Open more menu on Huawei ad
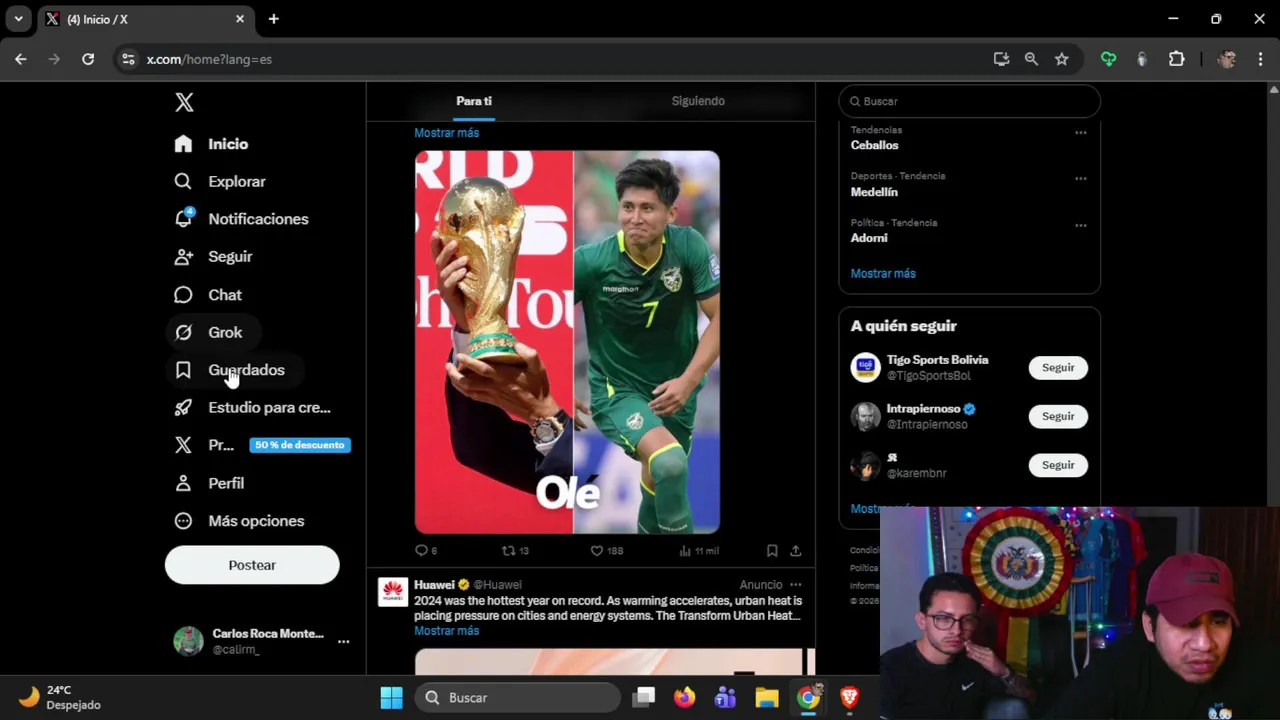 tap(796, 585)
